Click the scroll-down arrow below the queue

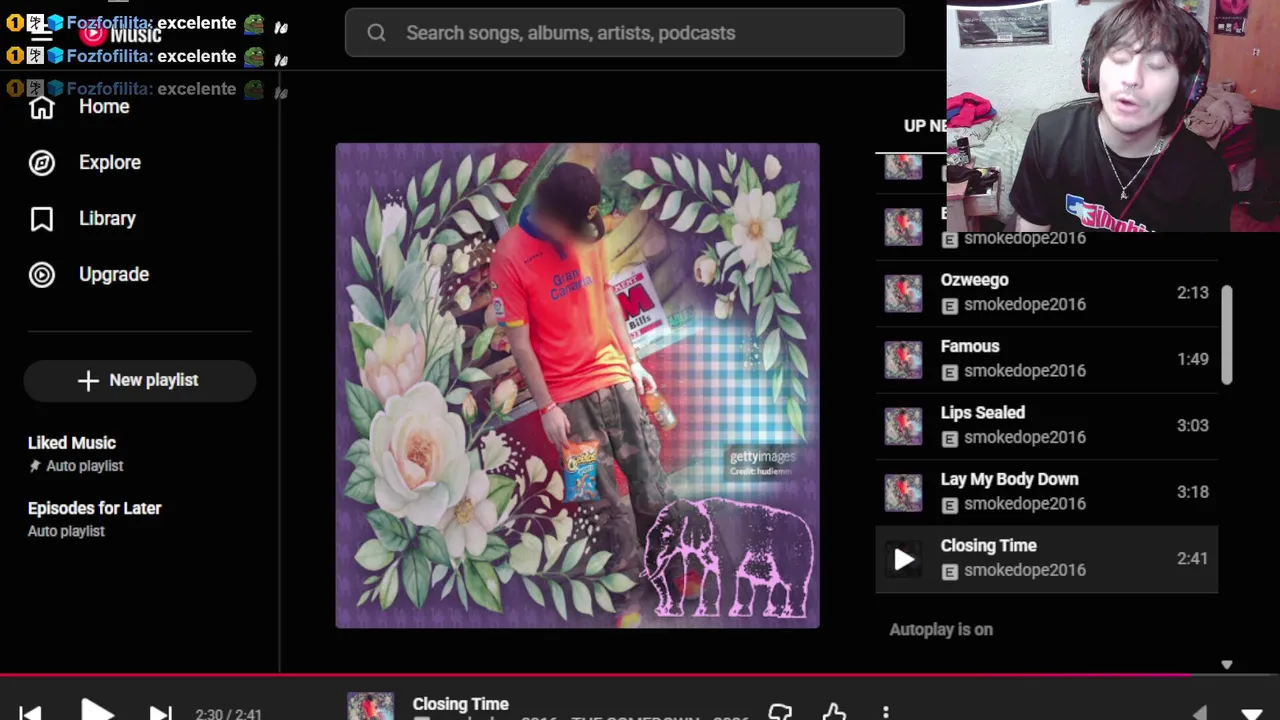(1227, 665)
